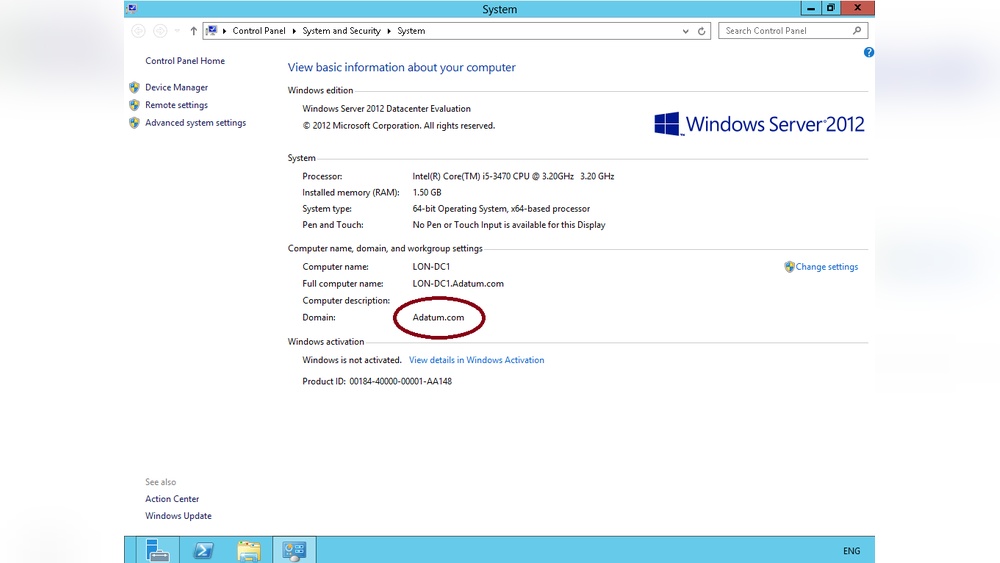The image size is (1000, 563).
Task: Restore down the System window
Action: (x=830, y=8)
